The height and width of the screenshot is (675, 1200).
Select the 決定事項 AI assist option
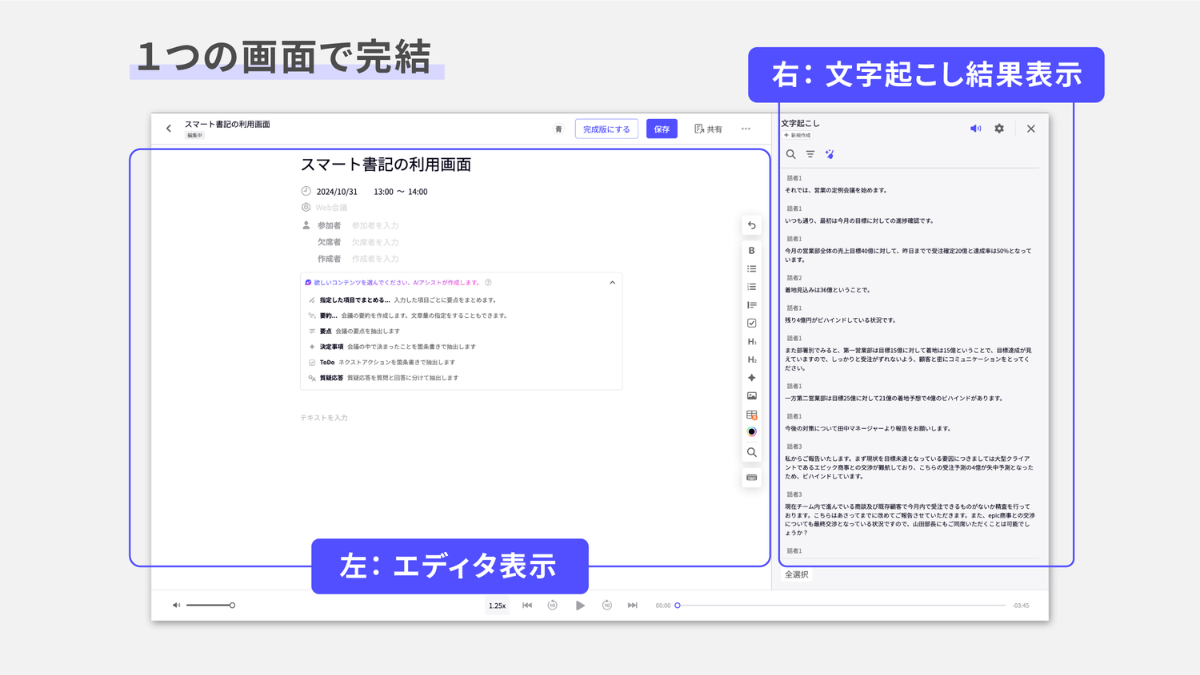[333, 347]
